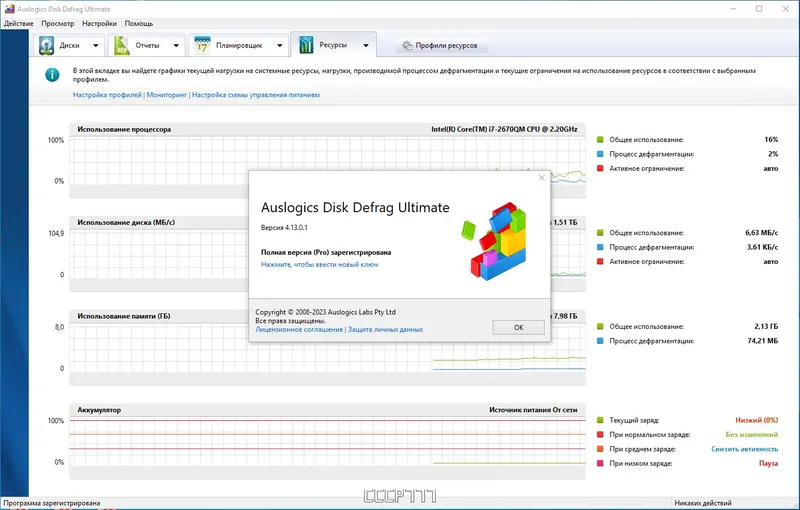
Task: Open Профили ресурсов button
Action: pos(441,45)
